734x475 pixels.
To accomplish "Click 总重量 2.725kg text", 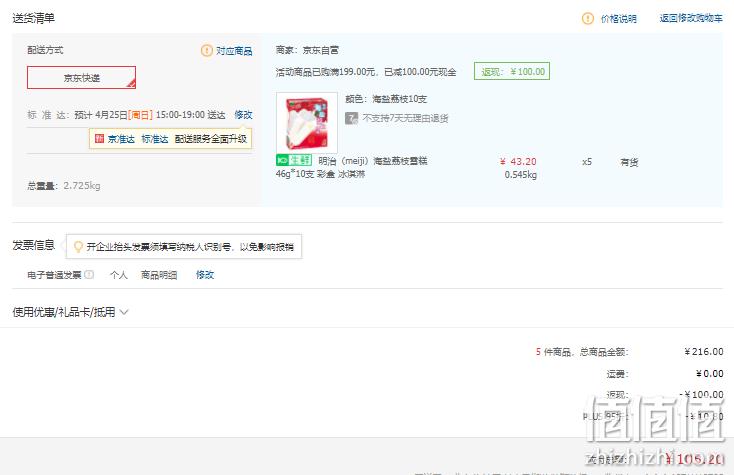I will point(64,186).
